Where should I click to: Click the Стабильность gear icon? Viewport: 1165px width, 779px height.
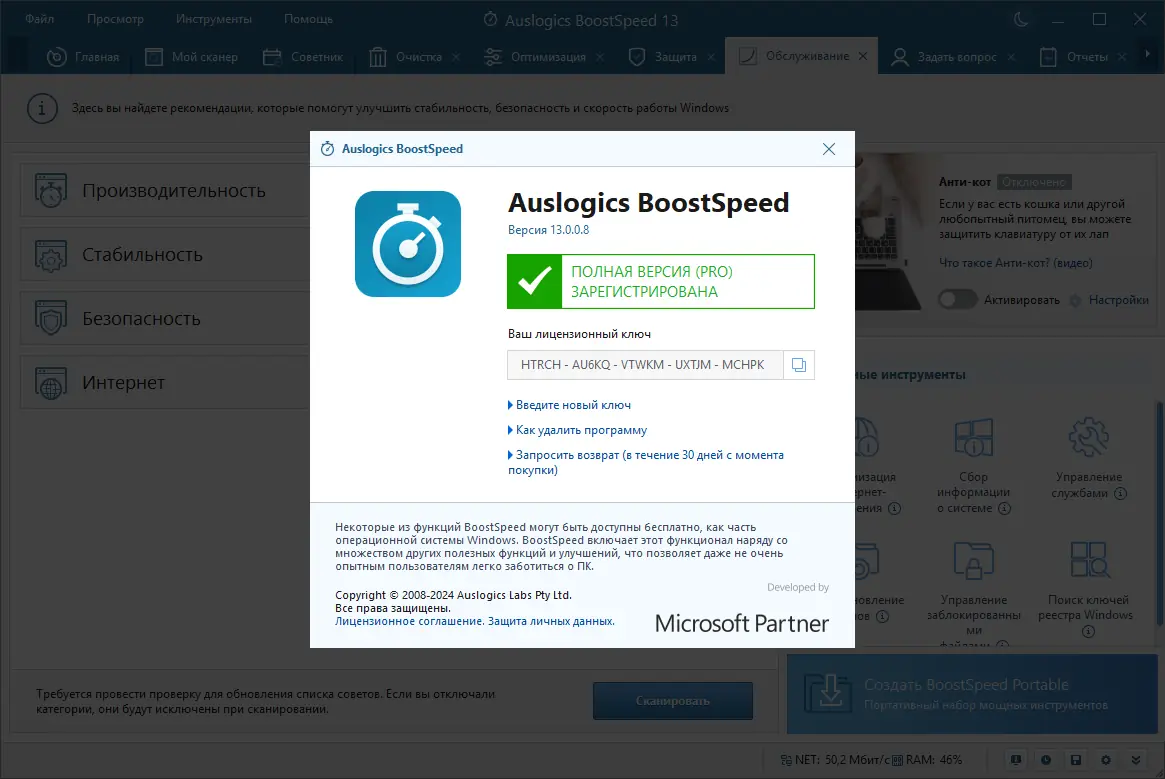pyautogui.click(x=51, y=255)
